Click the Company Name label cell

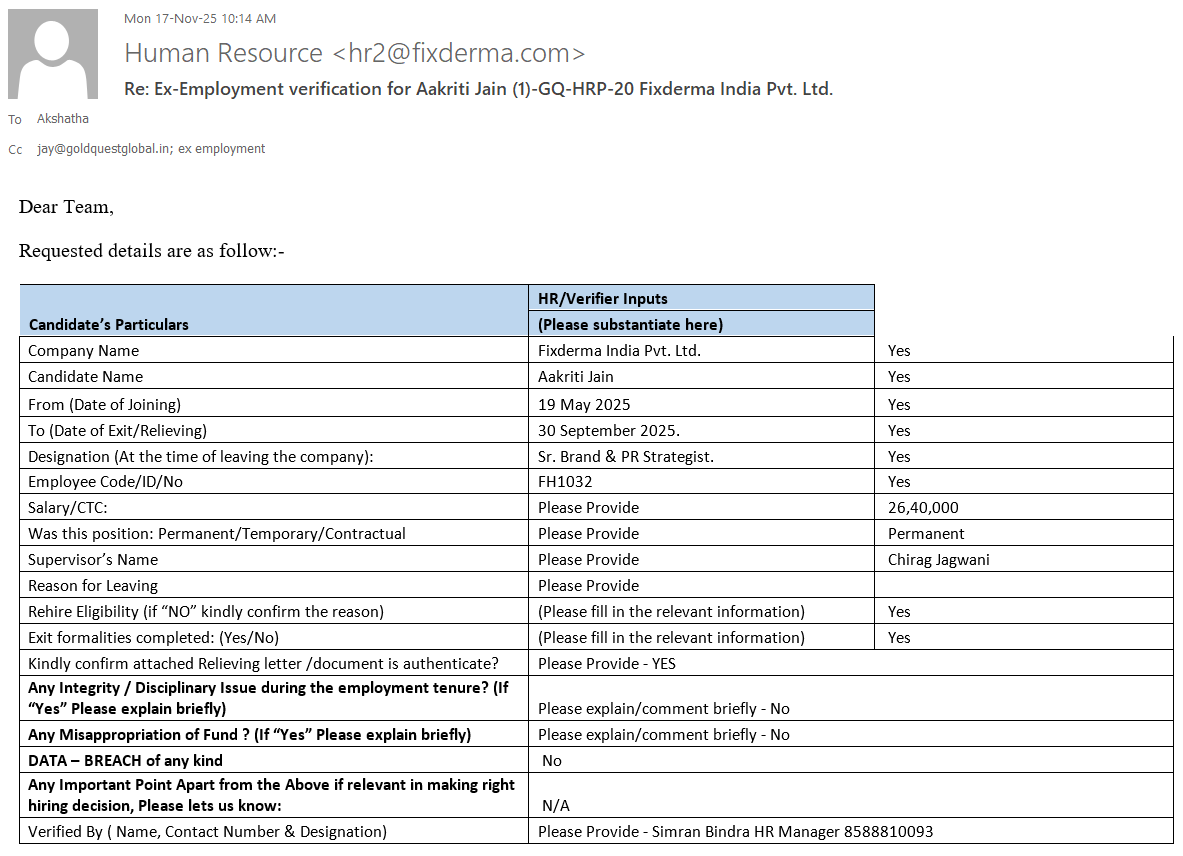[274, 350]
